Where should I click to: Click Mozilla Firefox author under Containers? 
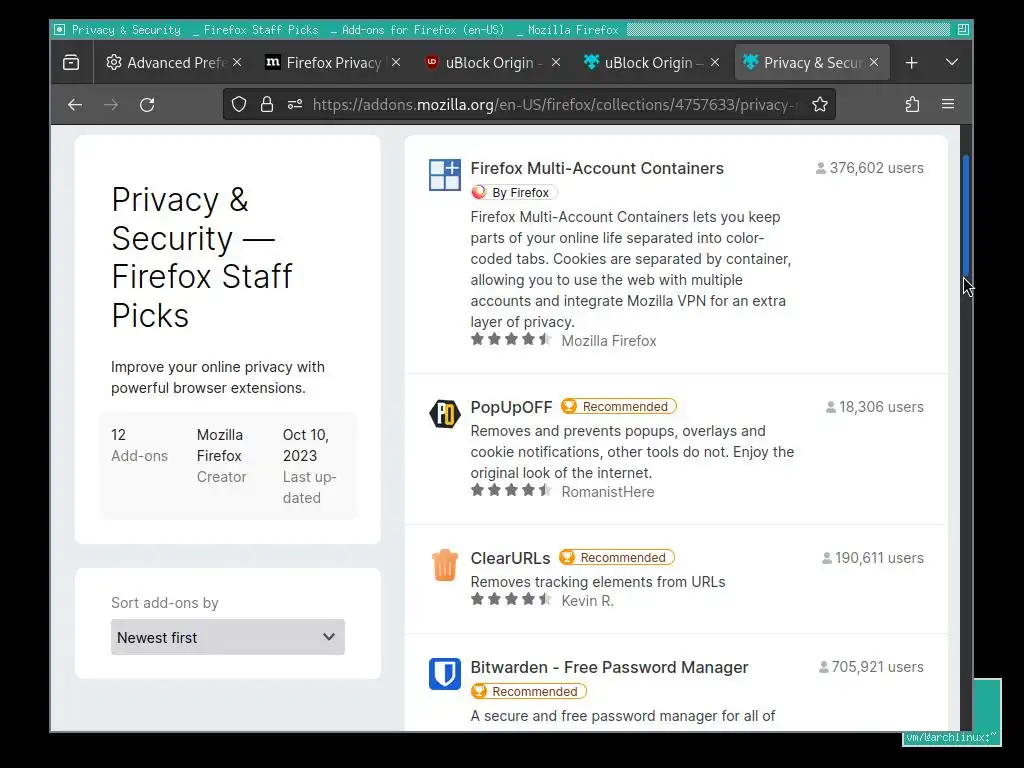609,341
